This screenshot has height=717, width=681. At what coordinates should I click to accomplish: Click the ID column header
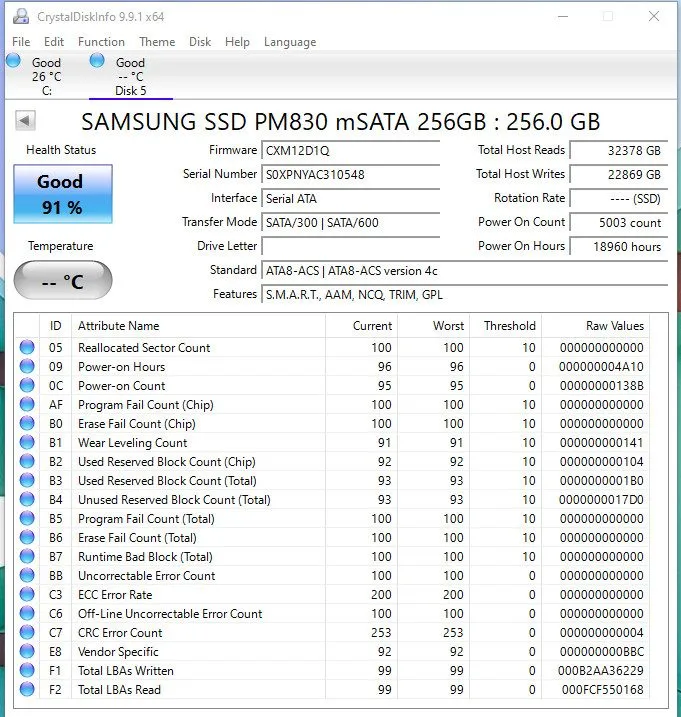[x=55, y=326]
